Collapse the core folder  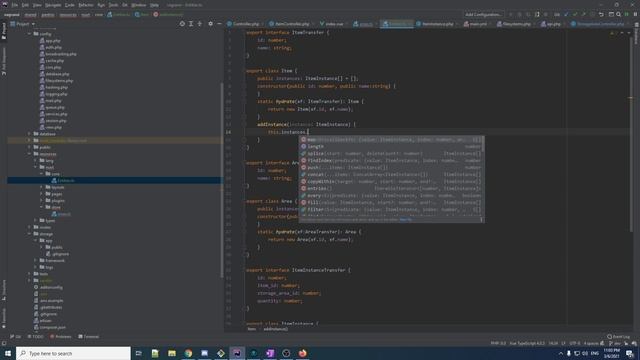(x=42, y=174)
